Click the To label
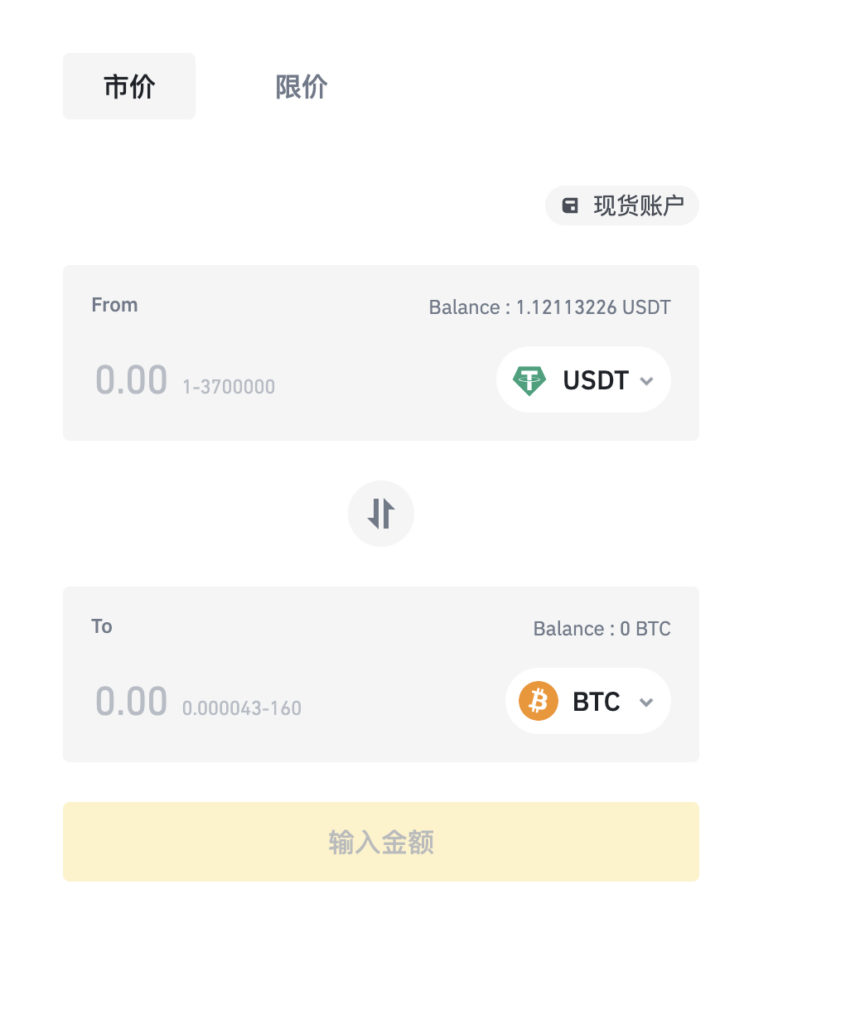Screen dimensions: 865x1024 pos(101,626)
